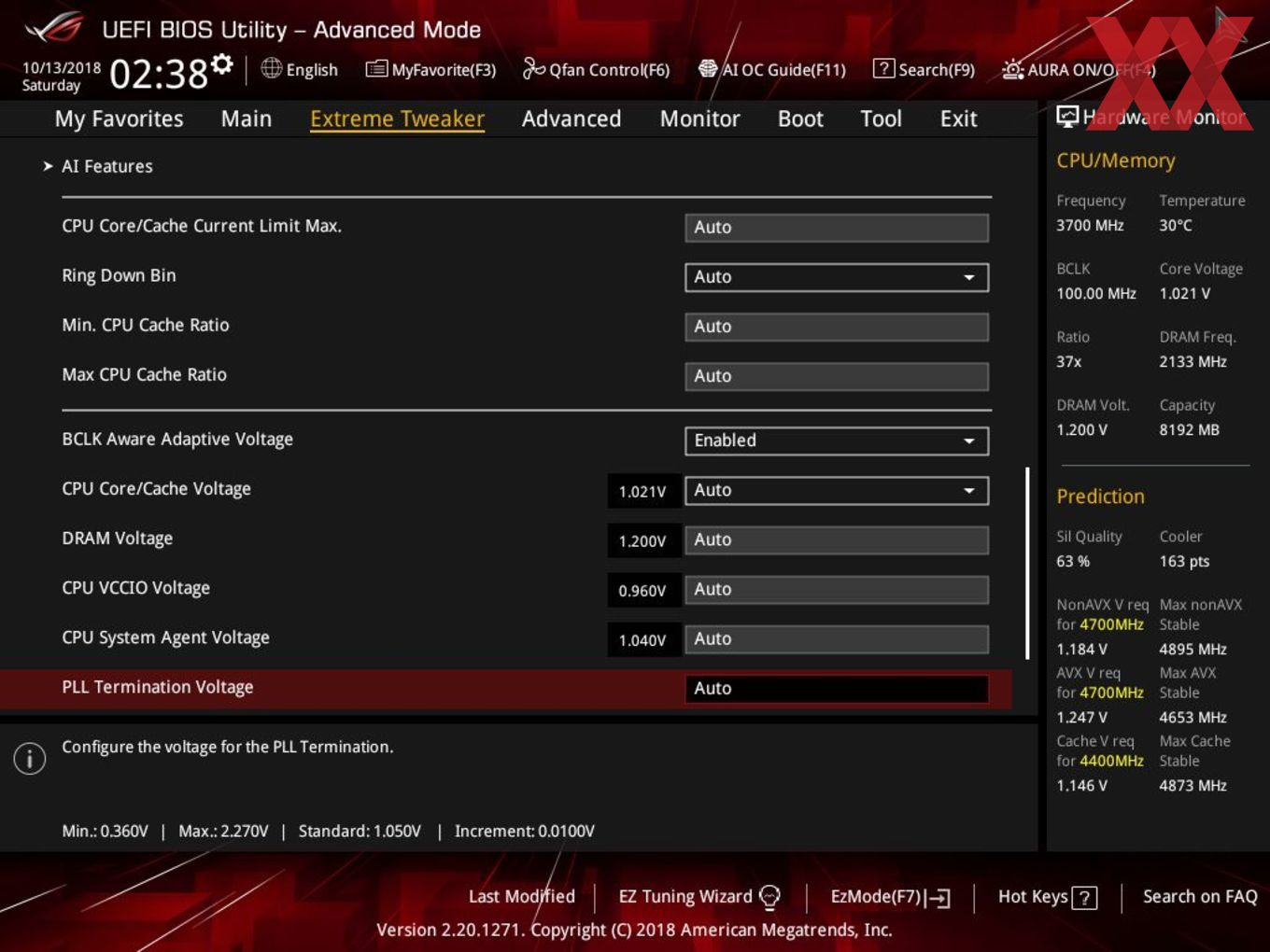Click the 1.040V System Agent readout
1270x952 pixels.
(x=642, y=639)
